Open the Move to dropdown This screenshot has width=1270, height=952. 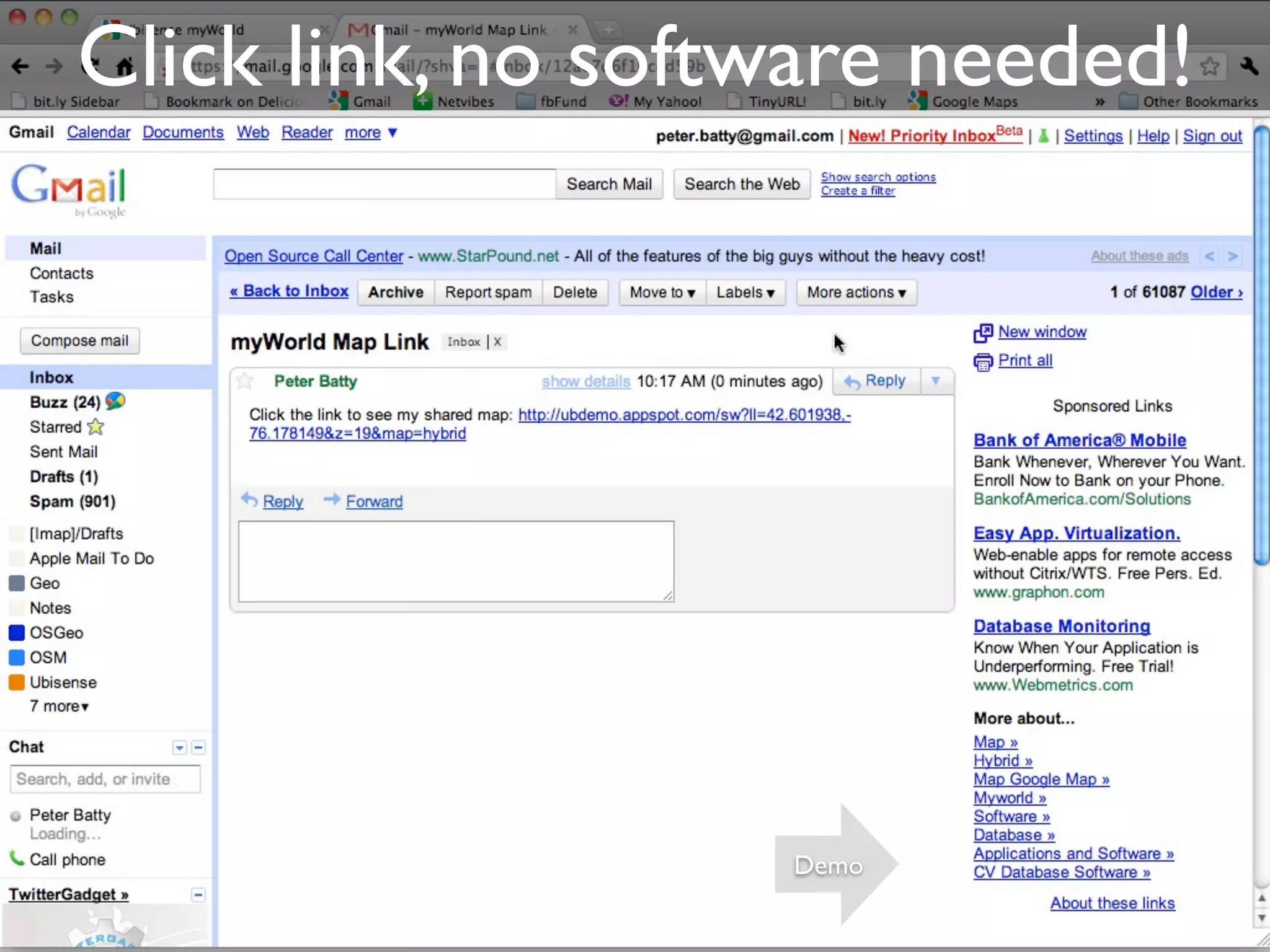[662, 292]
